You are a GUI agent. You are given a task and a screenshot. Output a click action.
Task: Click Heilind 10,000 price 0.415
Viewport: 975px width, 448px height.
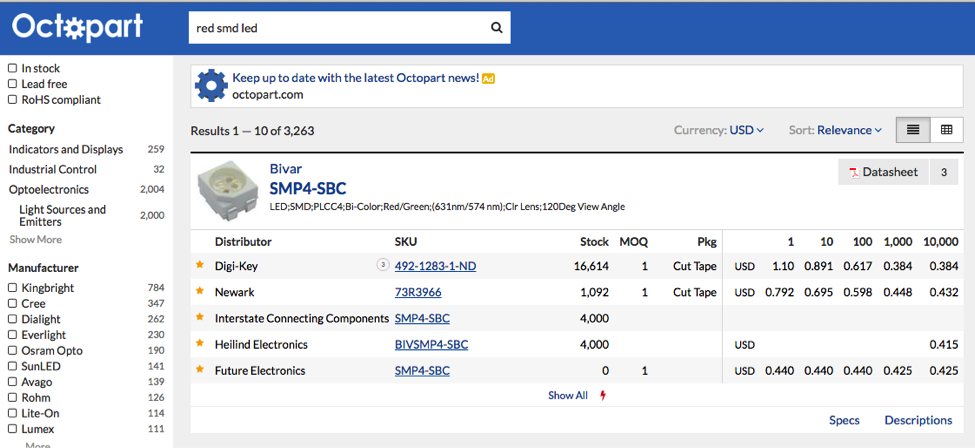[945, 344]
